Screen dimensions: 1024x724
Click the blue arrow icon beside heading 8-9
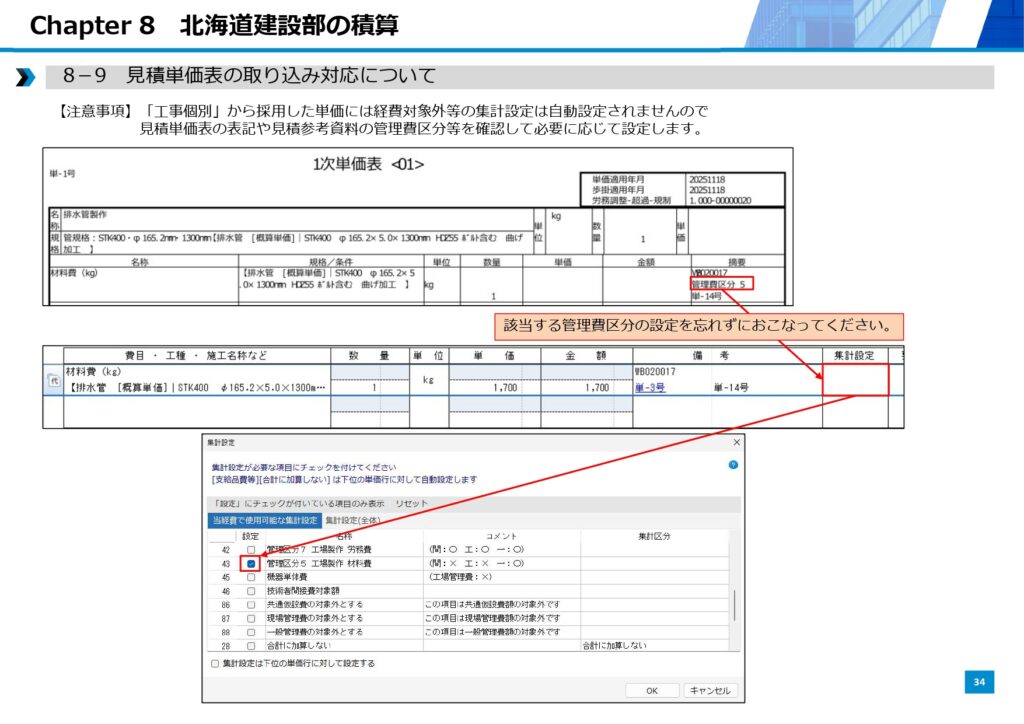click(x=25, y=77)
